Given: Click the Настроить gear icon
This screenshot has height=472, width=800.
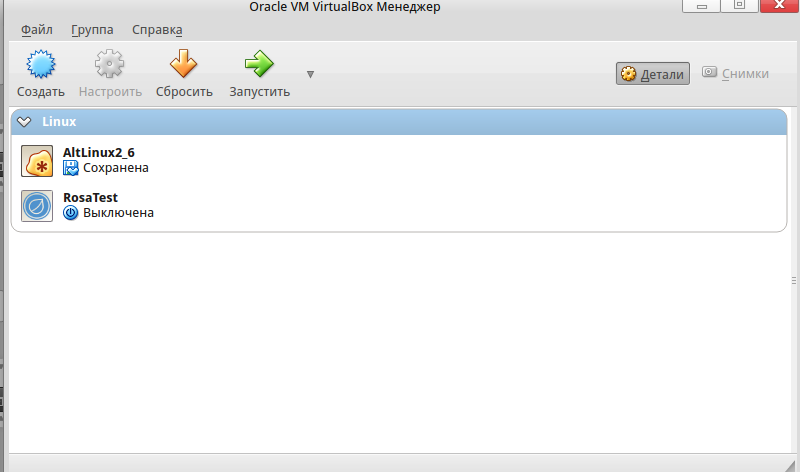Looking at the screenshot, I should tap(109, 64).
